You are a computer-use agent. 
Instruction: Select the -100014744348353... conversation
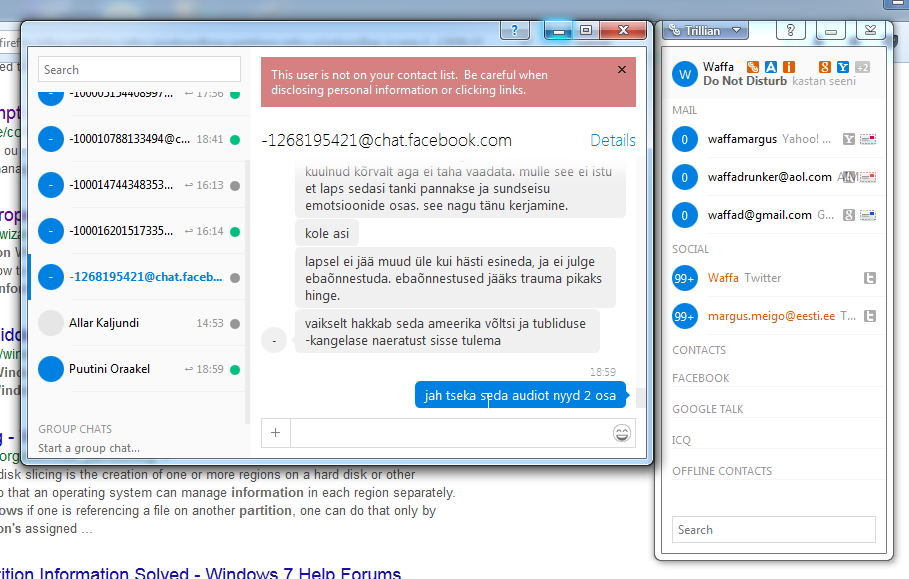139,185
